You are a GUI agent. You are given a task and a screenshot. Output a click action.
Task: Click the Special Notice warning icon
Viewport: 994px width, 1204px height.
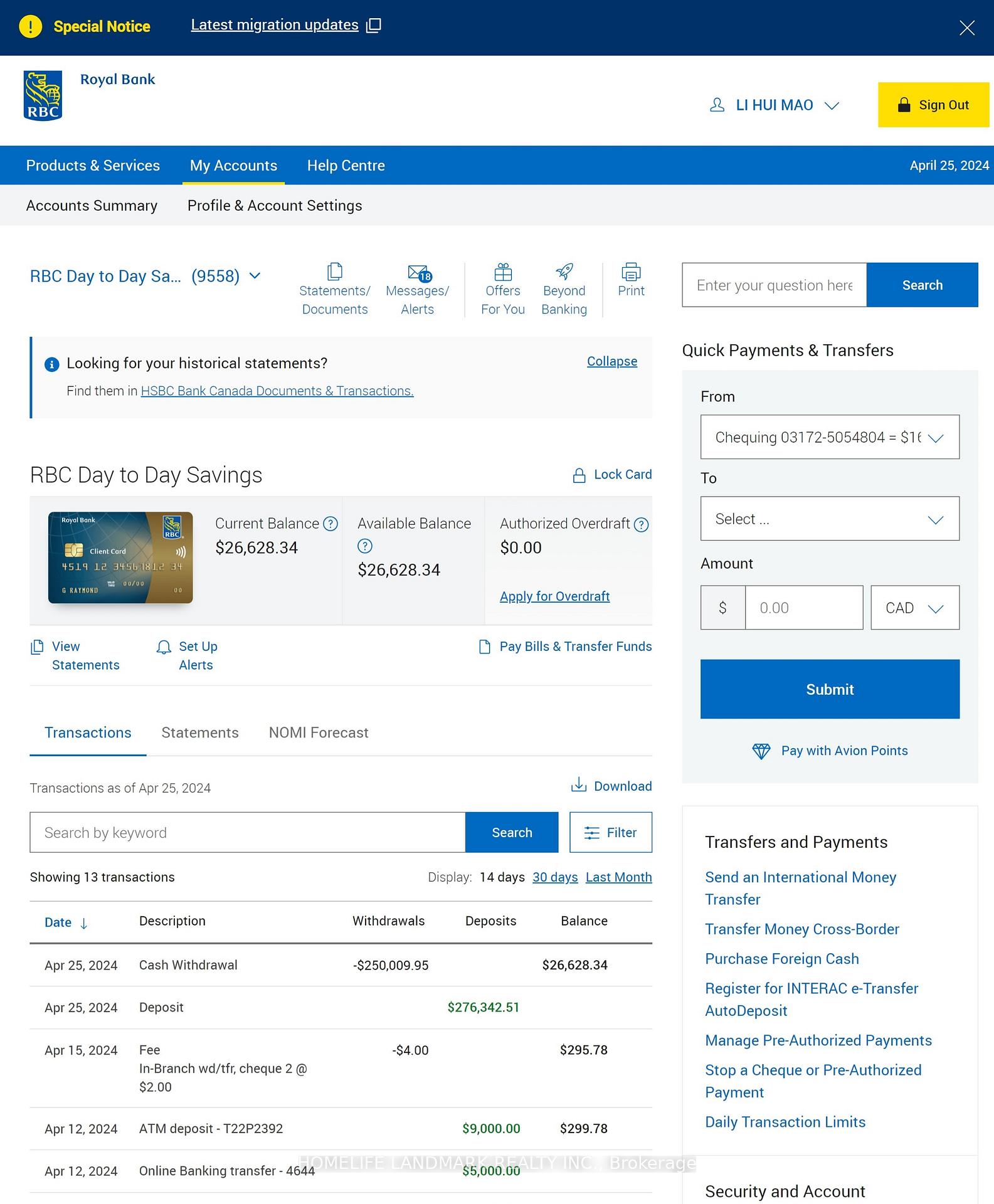click(x=31, y=26)
